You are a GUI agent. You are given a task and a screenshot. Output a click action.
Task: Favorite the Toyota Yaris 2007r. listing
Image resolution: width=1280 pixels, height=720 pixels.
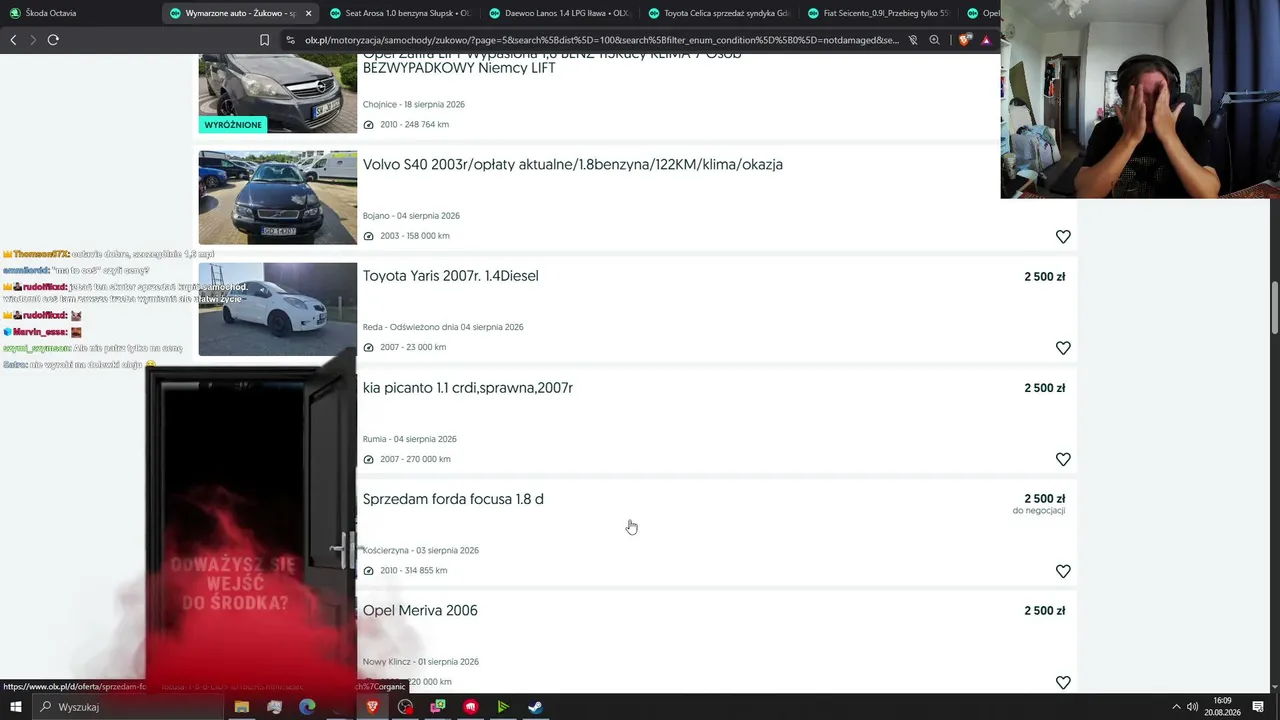(1063, 348)
